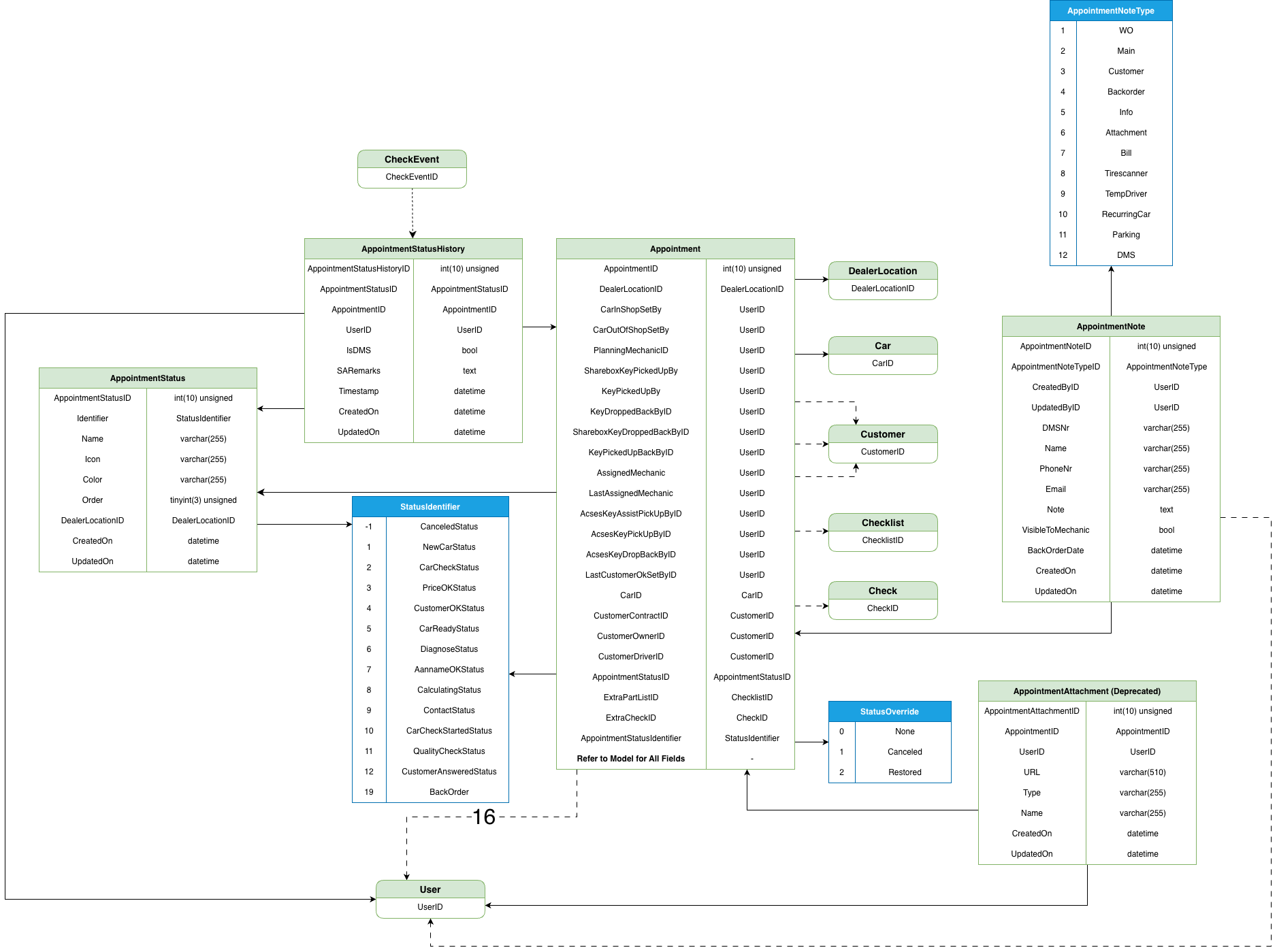The height and width of the screenshot is (952, 1277).
Task: Select the DealerLocation entity header
Action: tap(882, 271)
